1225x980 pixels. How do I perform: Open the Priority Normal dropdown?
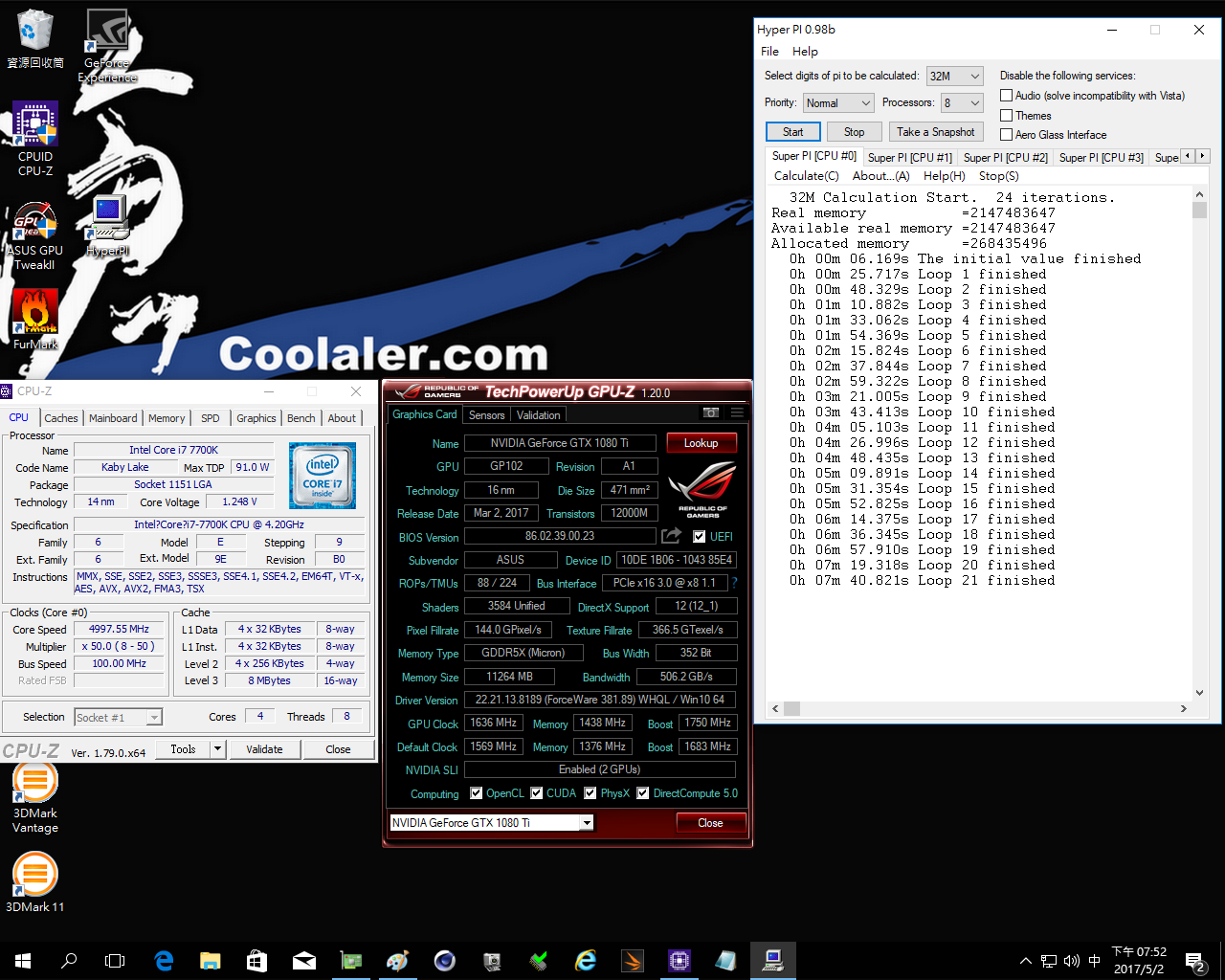pyautogui.click(x=838, y=102)
